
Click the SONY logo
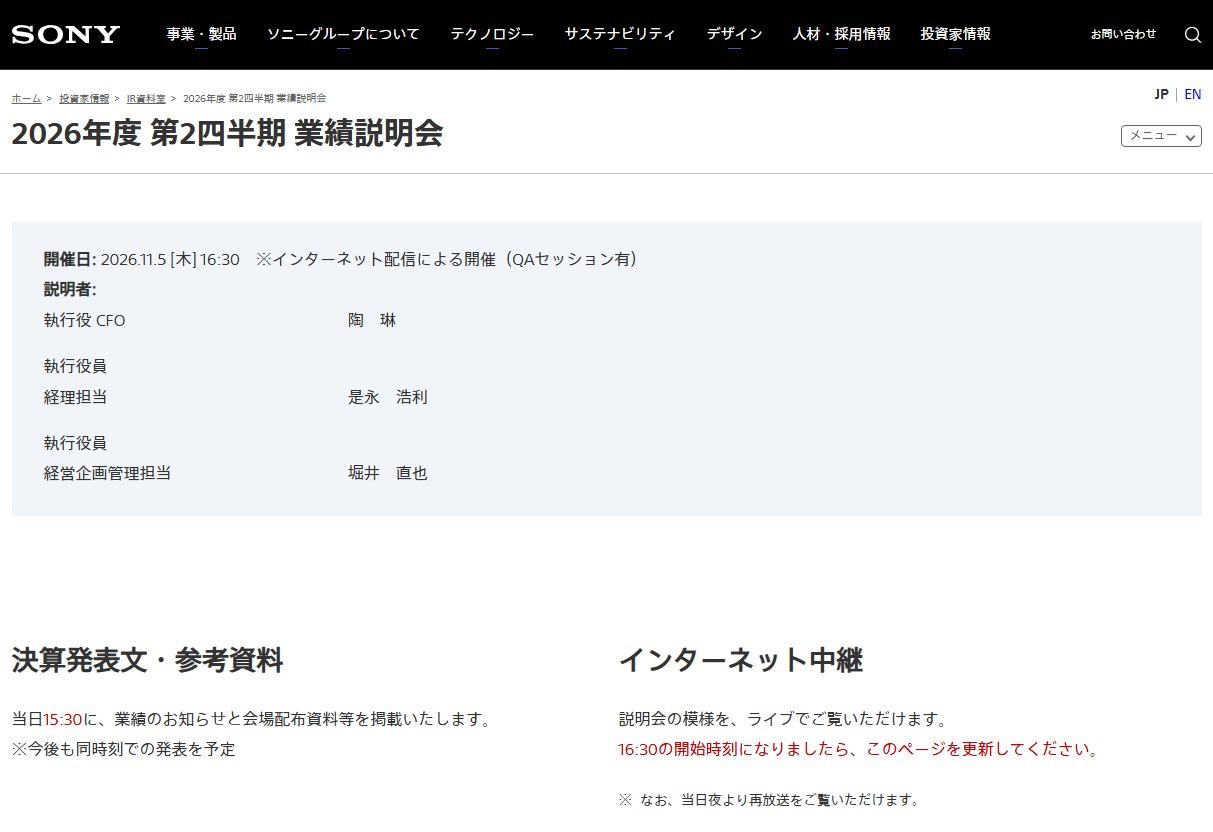pos(66,34)
